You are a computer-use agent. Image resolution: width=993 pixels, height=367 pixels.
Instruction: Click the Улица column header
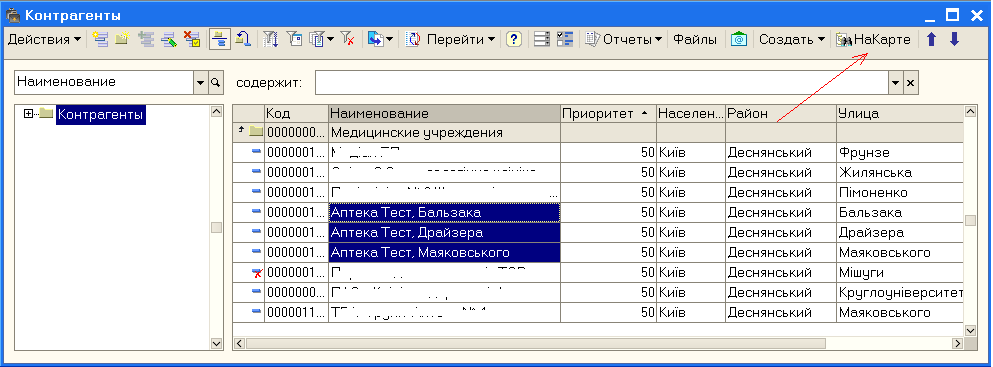coord(900,114)
